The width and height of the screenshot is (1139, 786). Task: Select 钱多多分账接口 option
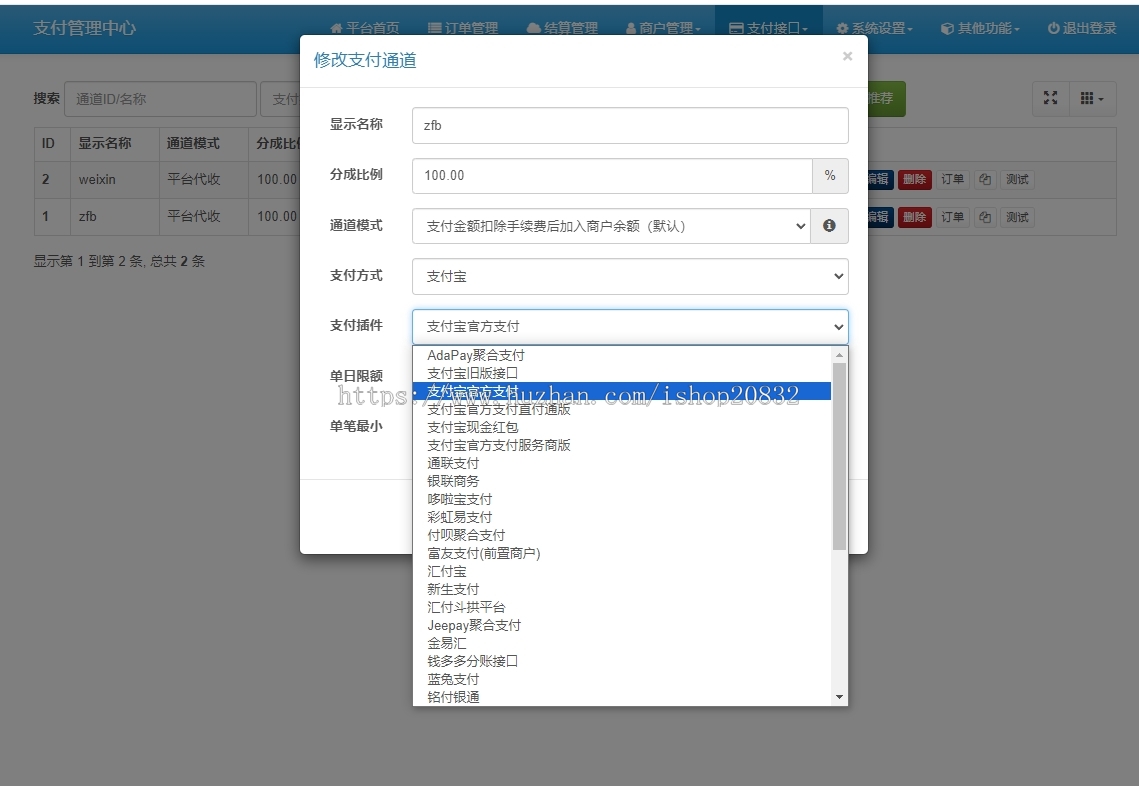click(x=622, y=661)
